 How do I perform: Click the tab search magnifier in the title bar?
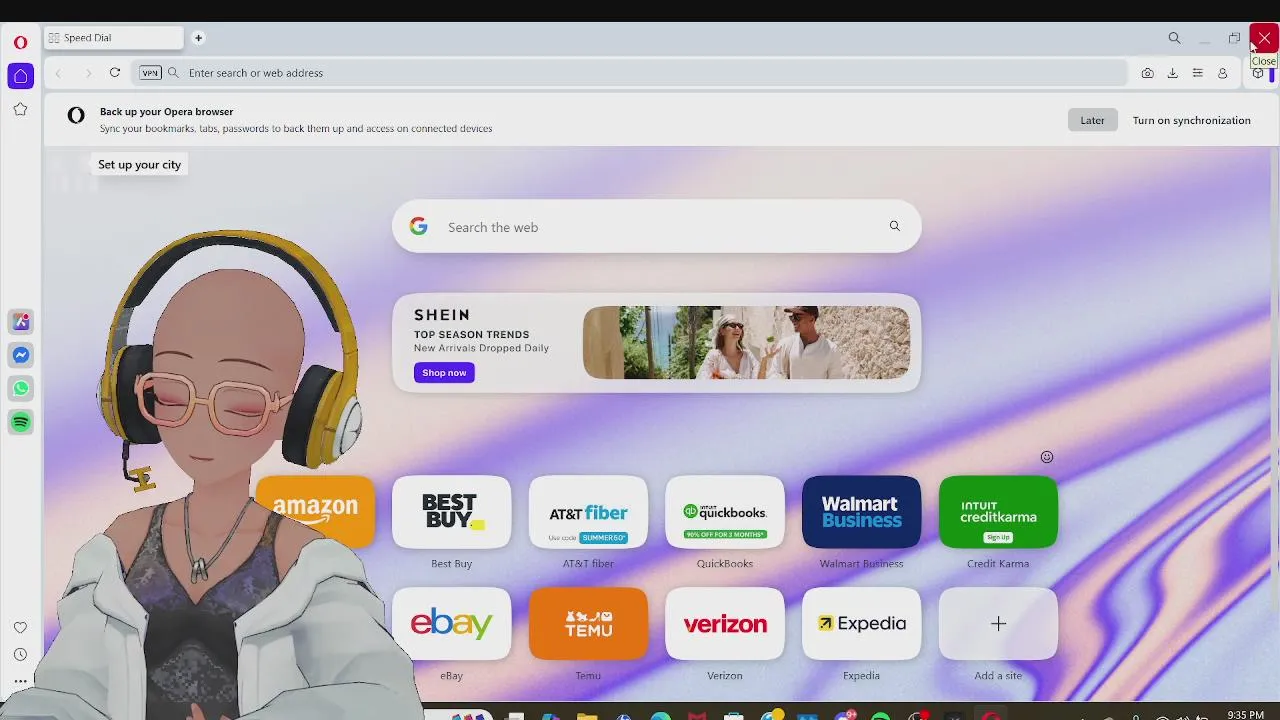click(x=1174, y=38)
